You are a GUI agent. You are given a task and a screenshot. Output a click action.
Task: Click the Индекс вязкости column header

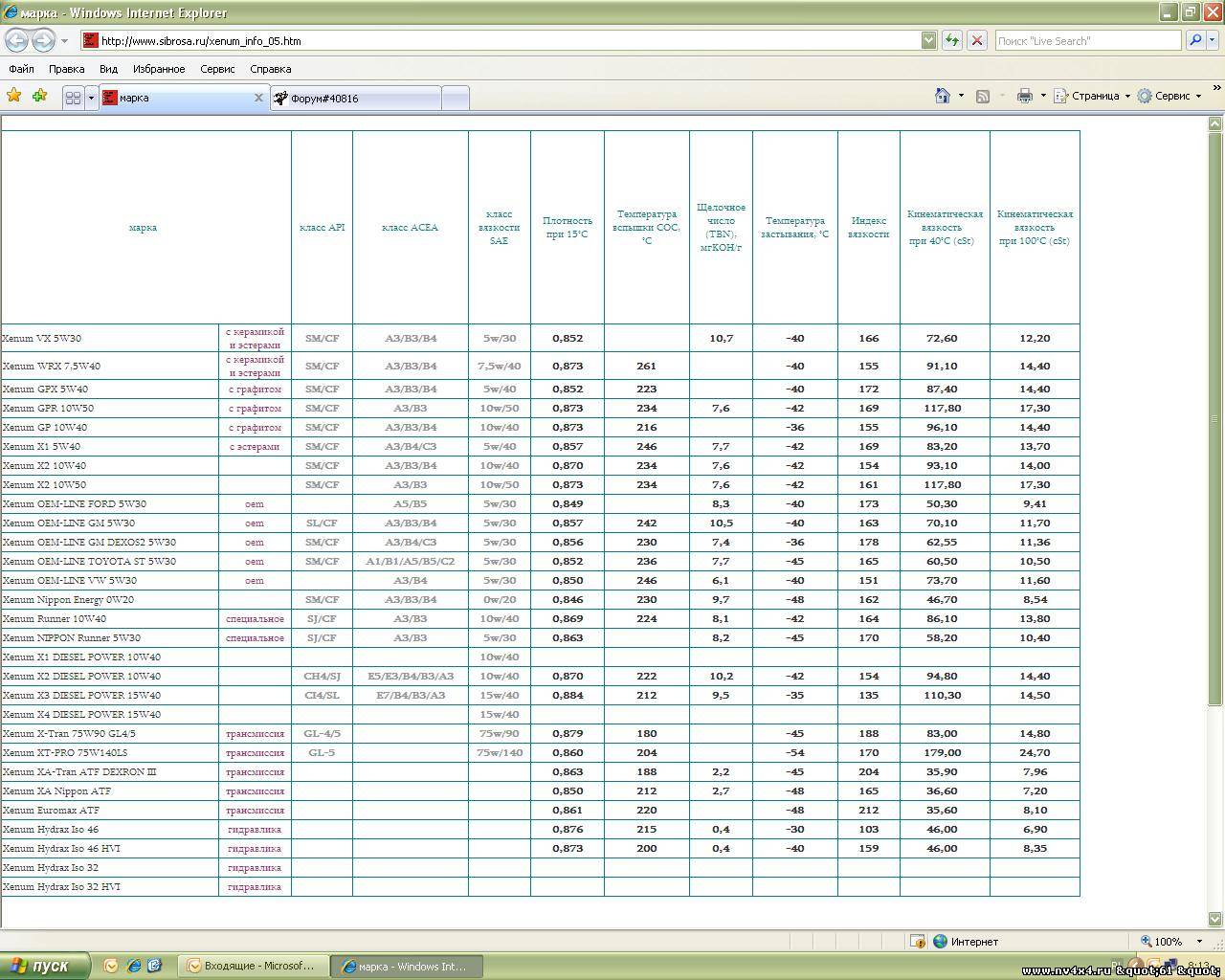click(868, 228)
